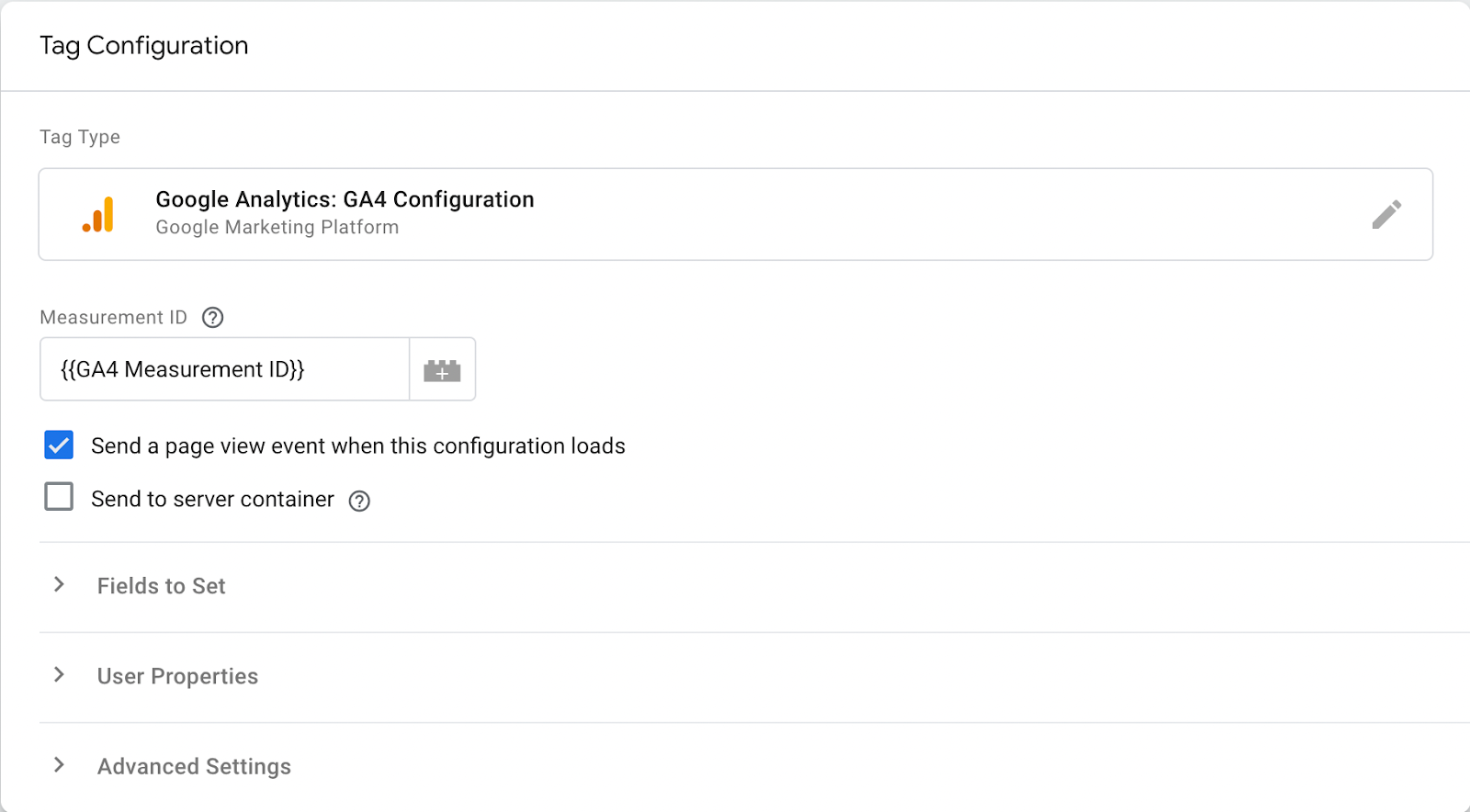Uncheck Send a page view event checkbox

(x=59, y=445)
